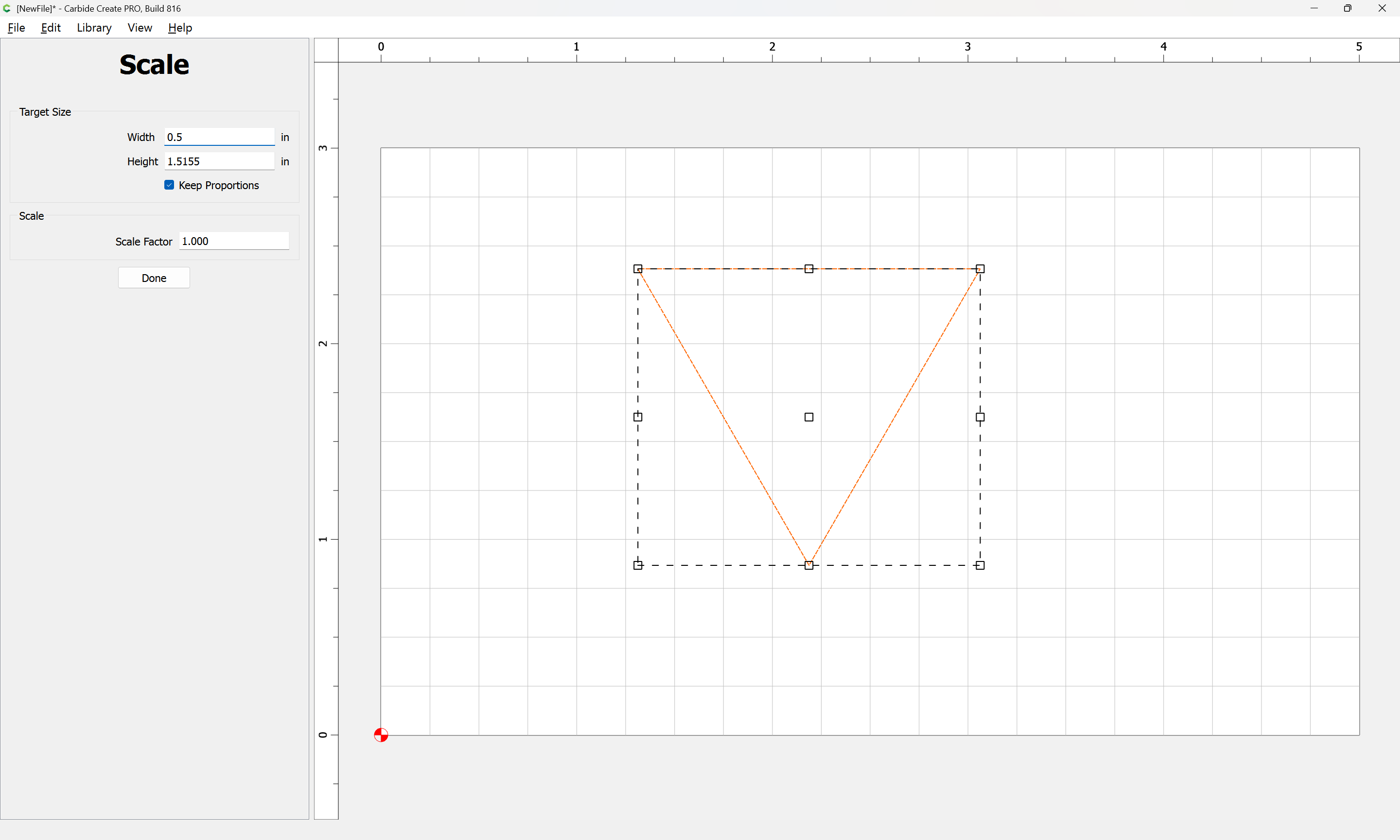This screenshot has width=1400, height=840.
Task: Select the bottom-left selection handle
Action: click(638, 565)
